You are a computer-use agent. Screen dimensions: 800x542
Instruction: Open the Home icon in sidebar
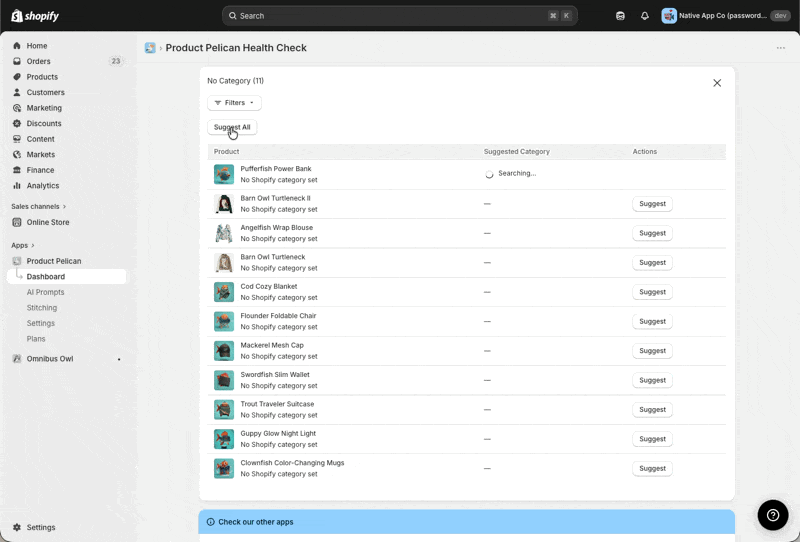[17, 45]
